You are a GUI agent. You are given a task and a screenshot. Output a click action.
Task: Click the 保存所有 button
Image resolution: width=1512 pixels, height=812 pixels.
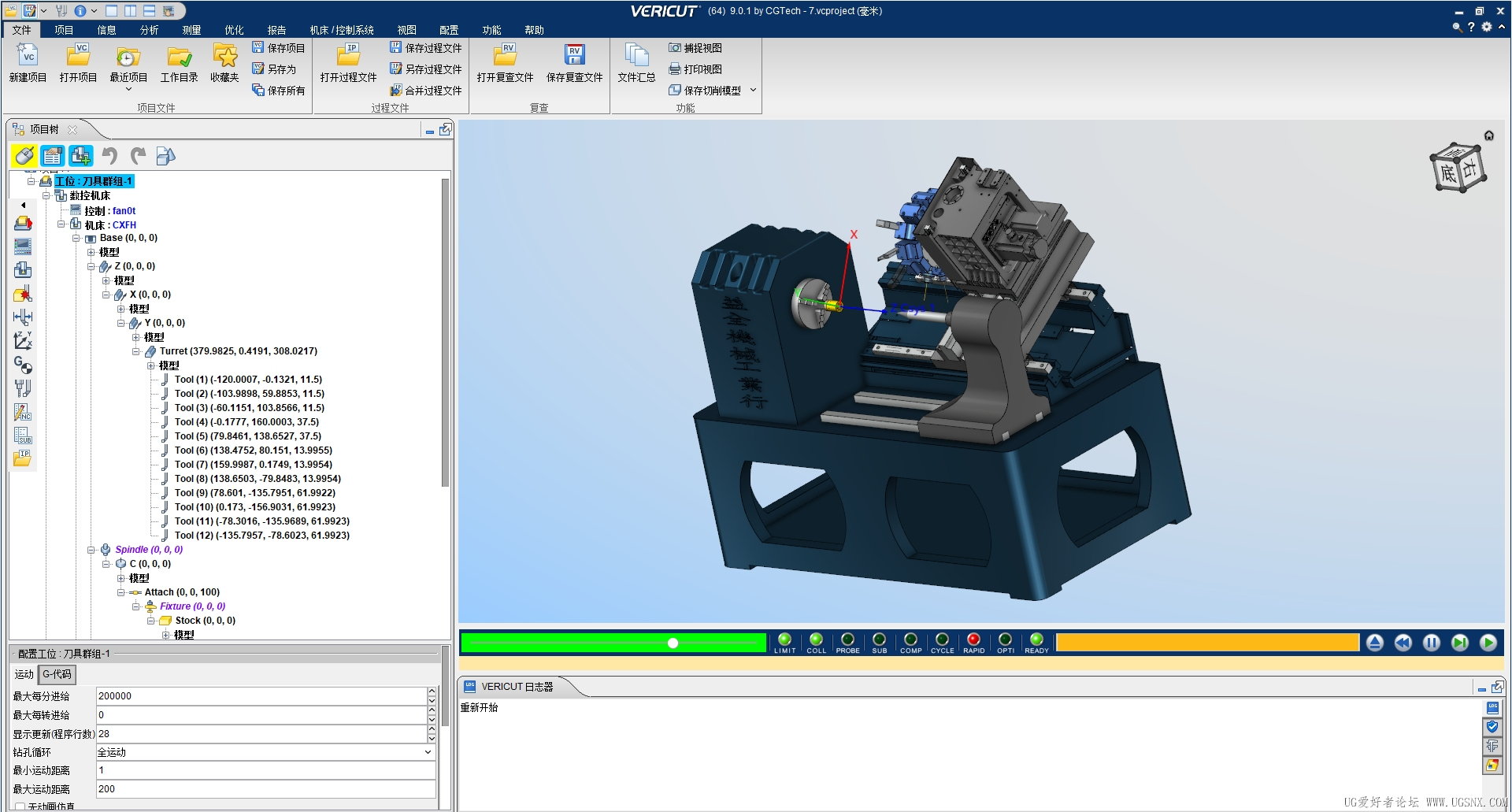point(278,91)
